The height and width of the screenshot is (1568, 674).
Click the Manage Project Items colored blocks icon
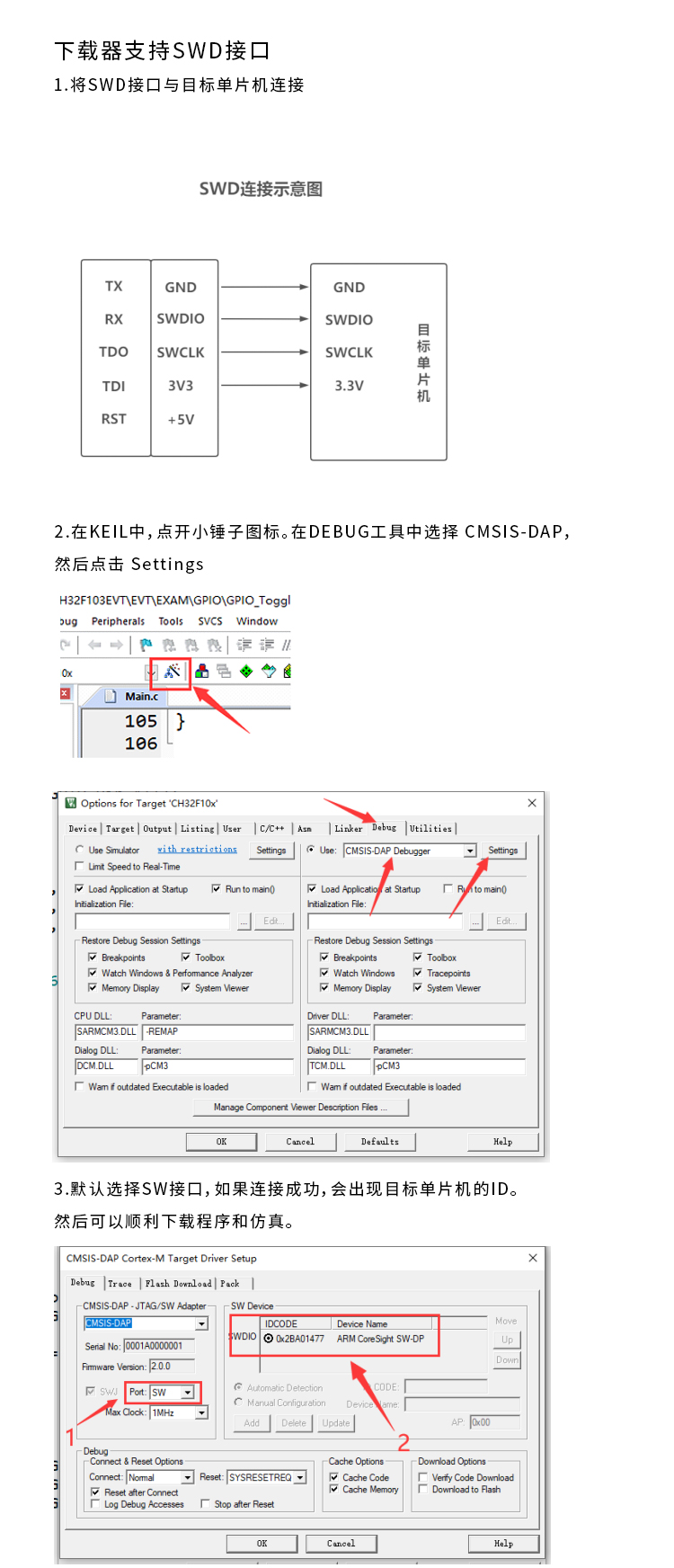[x=202, y=671]
